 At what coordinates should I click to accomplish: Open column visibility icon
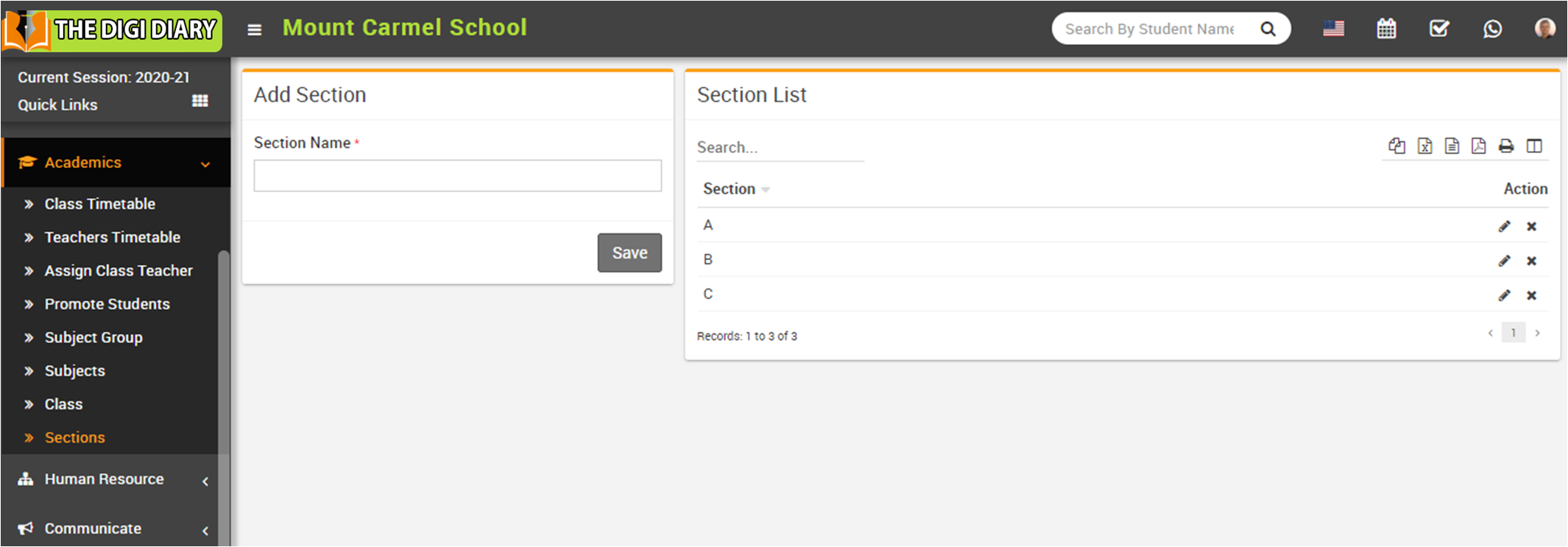point(1534,146)
